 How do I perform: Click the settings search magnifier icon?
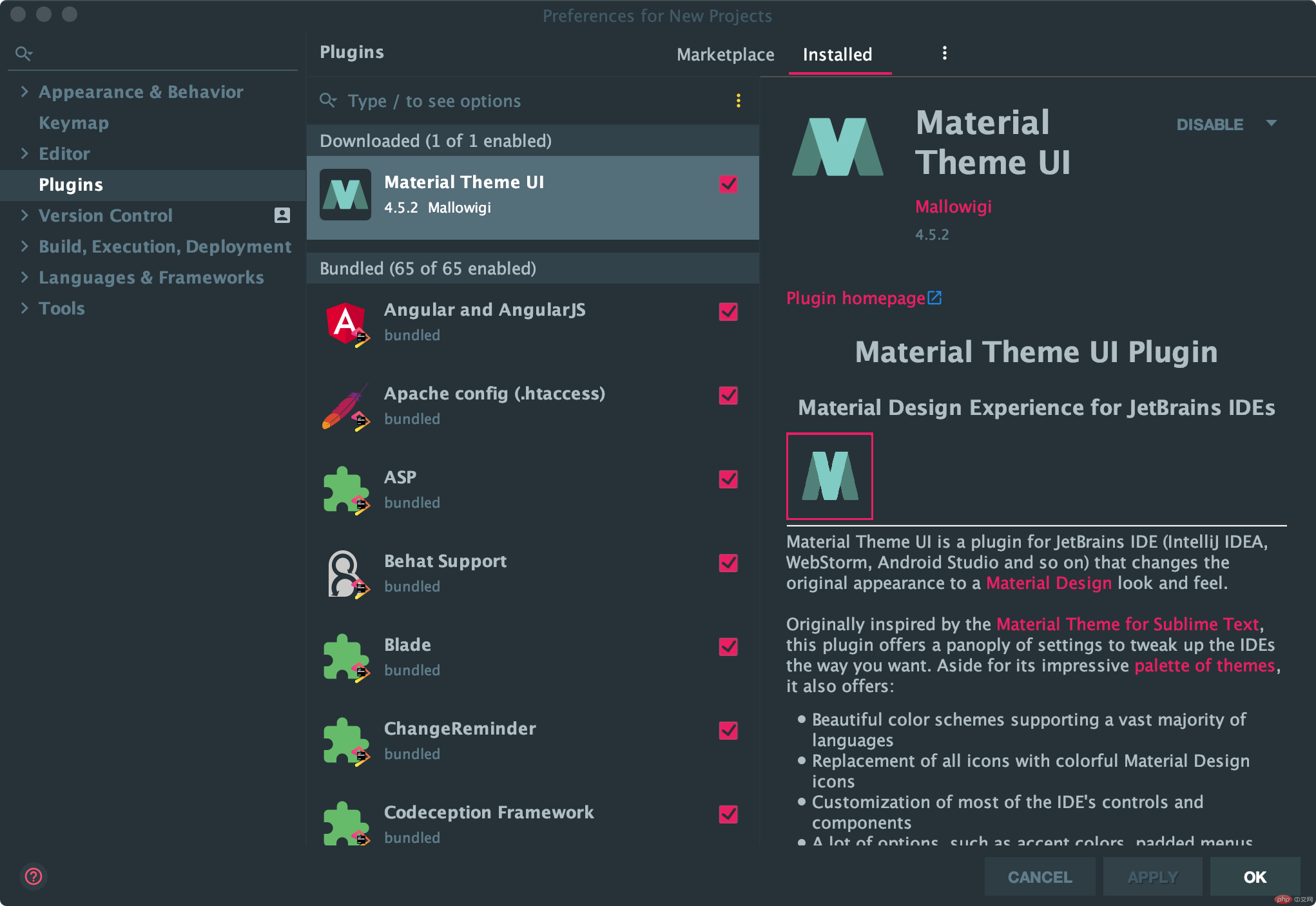click(24, 53)
